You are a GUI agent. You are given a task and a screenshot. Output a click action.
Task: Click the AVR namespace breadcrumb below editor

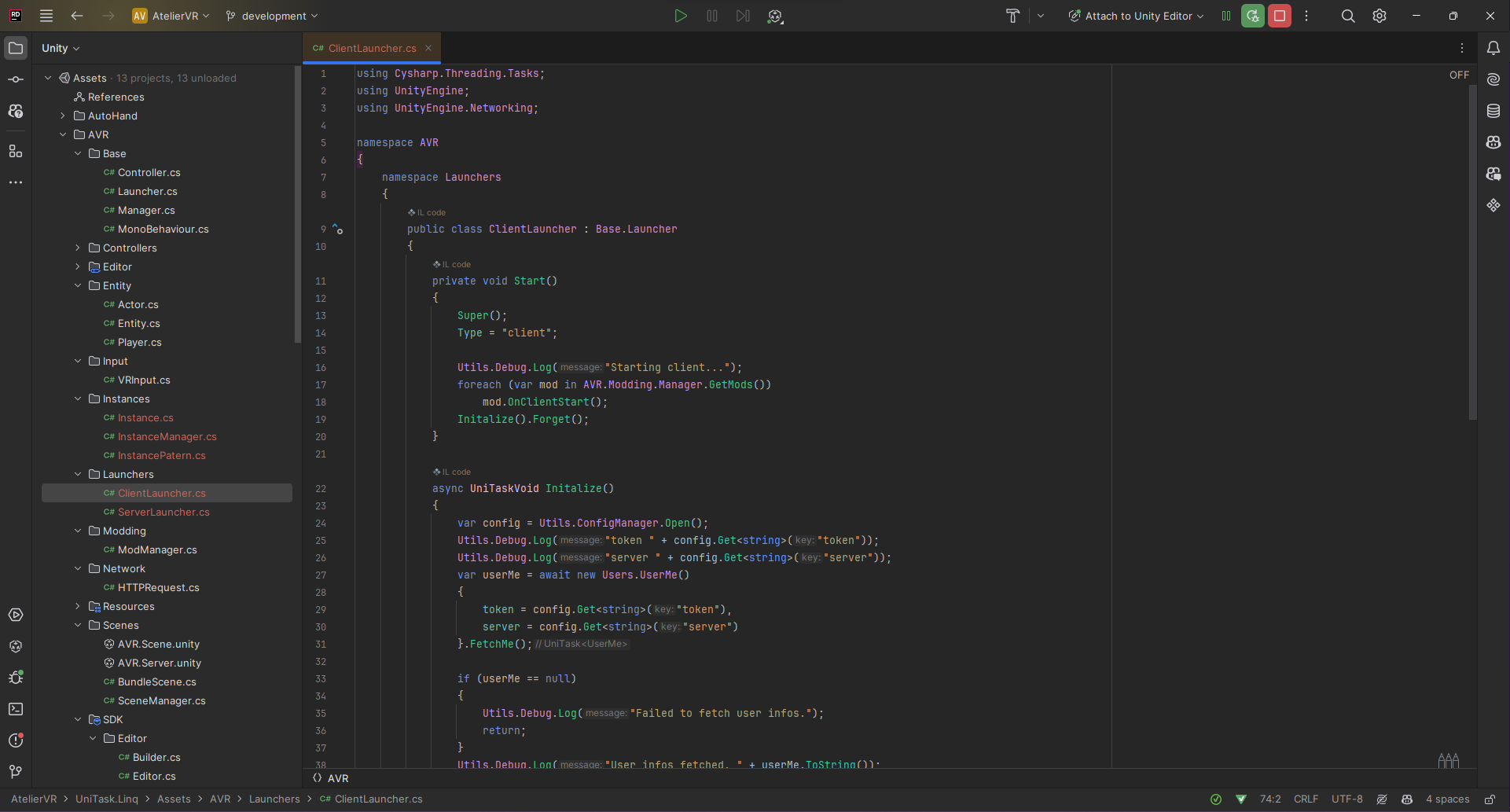pyautogui.click(x=331, y=778)
